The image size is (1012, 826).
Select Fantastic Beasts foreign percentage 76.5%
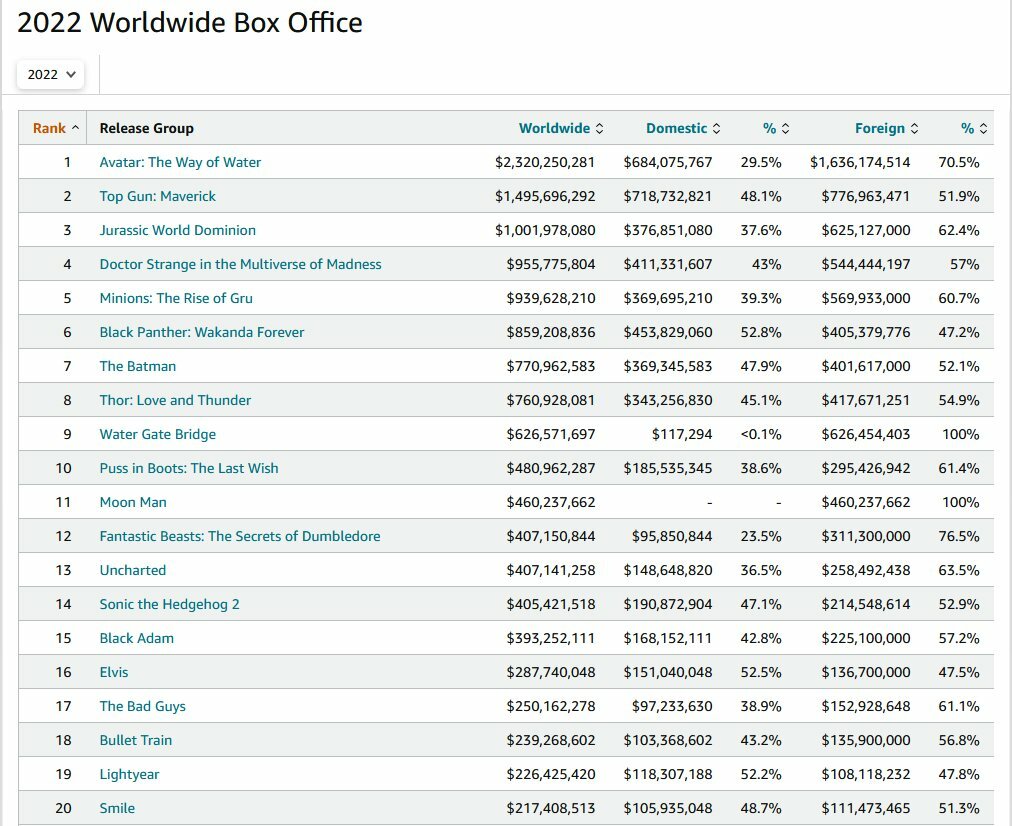point(958,536)
